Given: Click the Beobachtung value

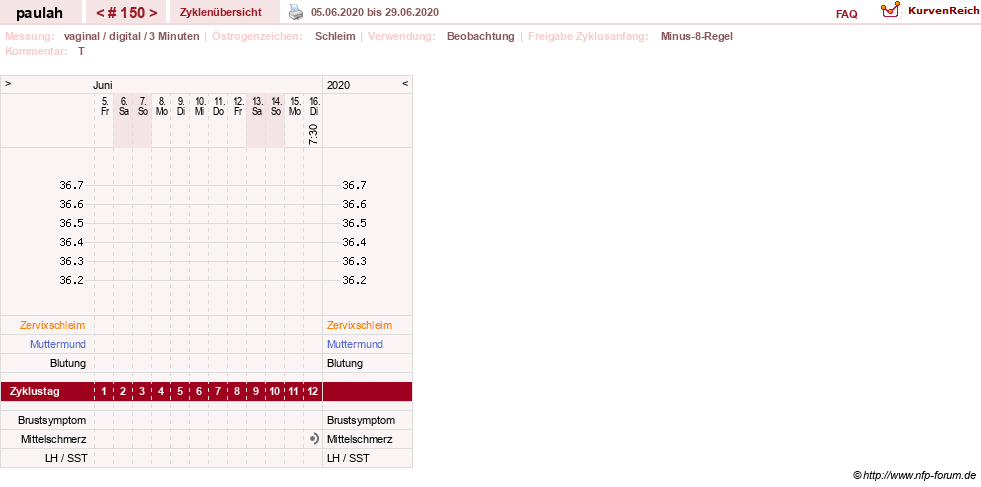Looking at the screenshot, I should tap(480, 36).
